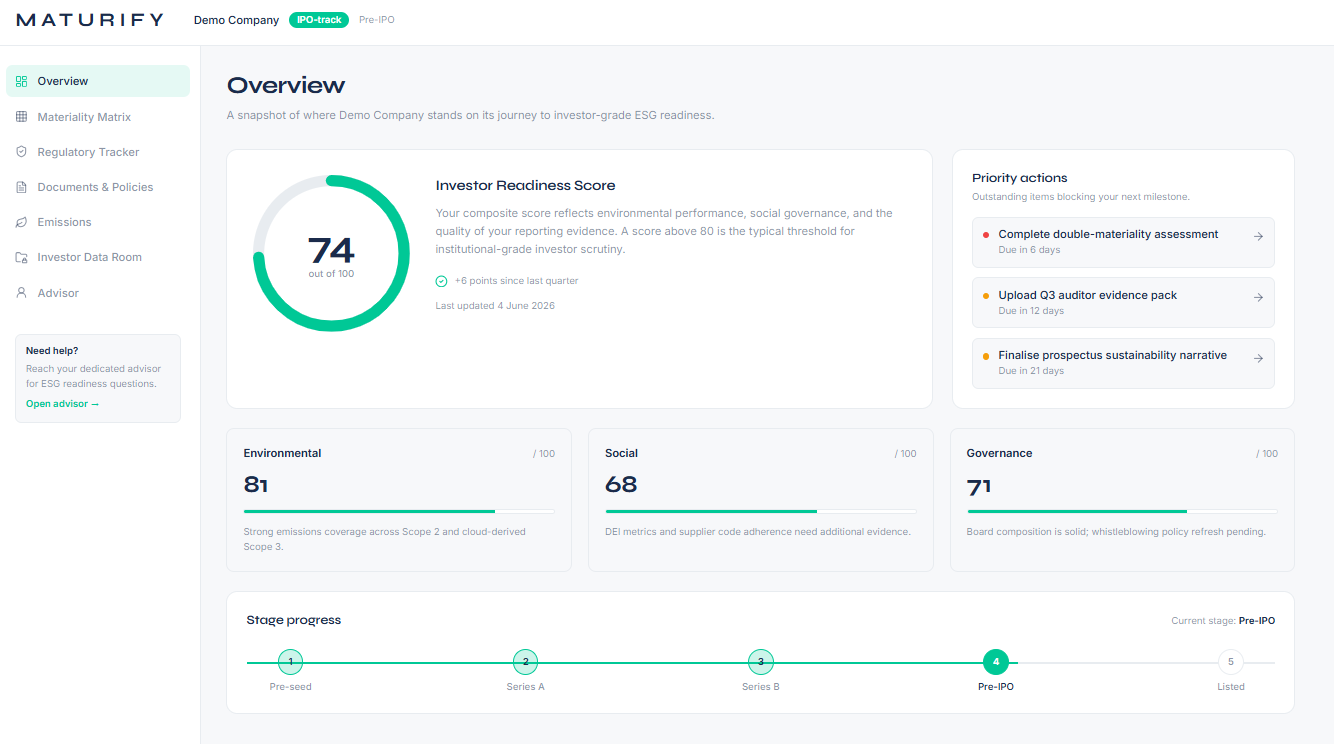The image size is (1334, 744).
Task: Select stage 5 Listed marker
Action: [1231, 662]
